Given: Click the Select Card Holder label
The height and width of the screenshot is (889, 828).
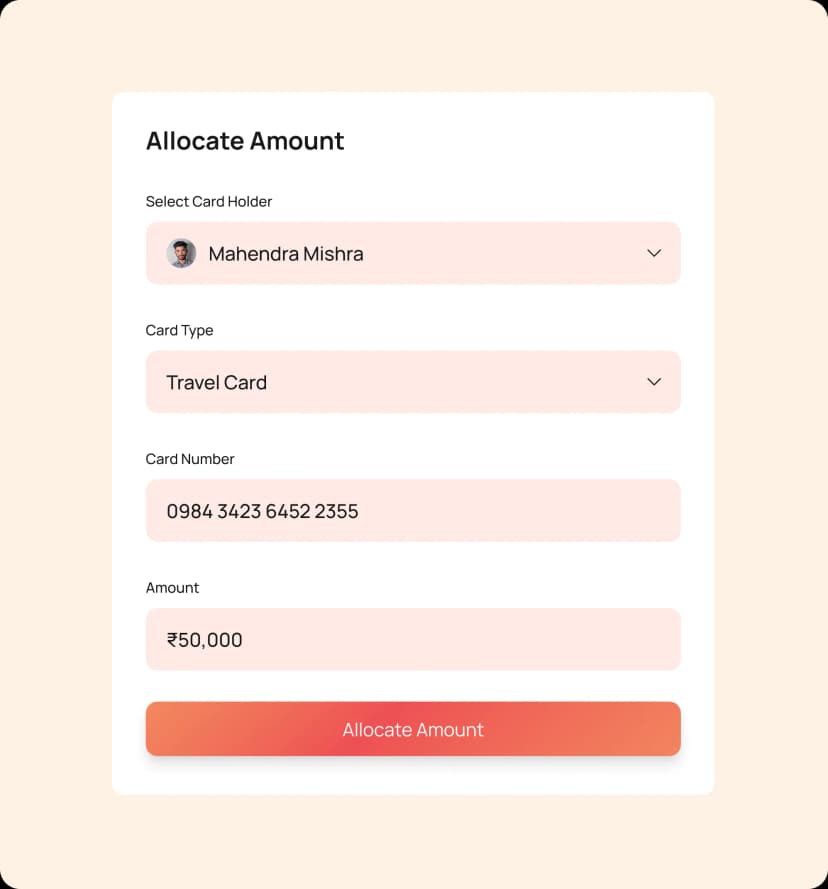Looking at the screenshot, I should point(209,201).
